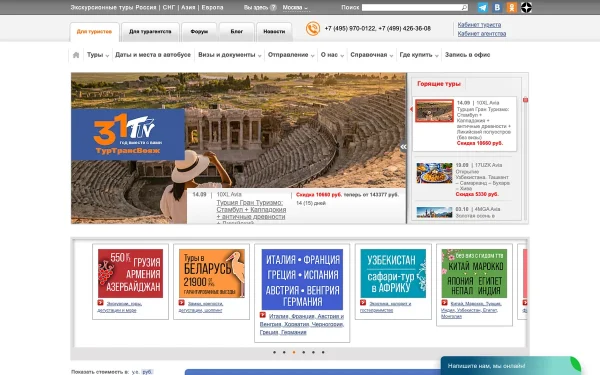
Task: Go to home via house icon
Action: click(x=76, y=55)
